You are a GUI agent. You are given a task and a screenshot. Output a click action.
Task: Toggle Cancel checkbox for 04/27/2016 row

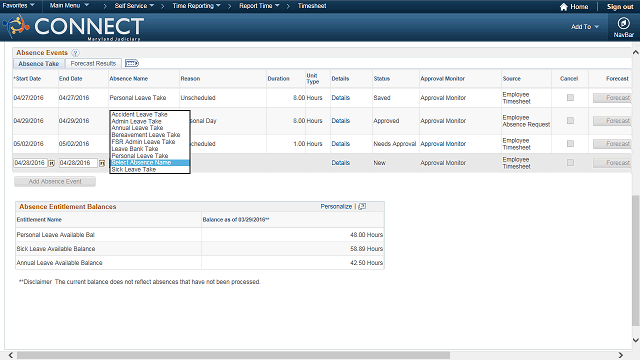coord(570,98)
